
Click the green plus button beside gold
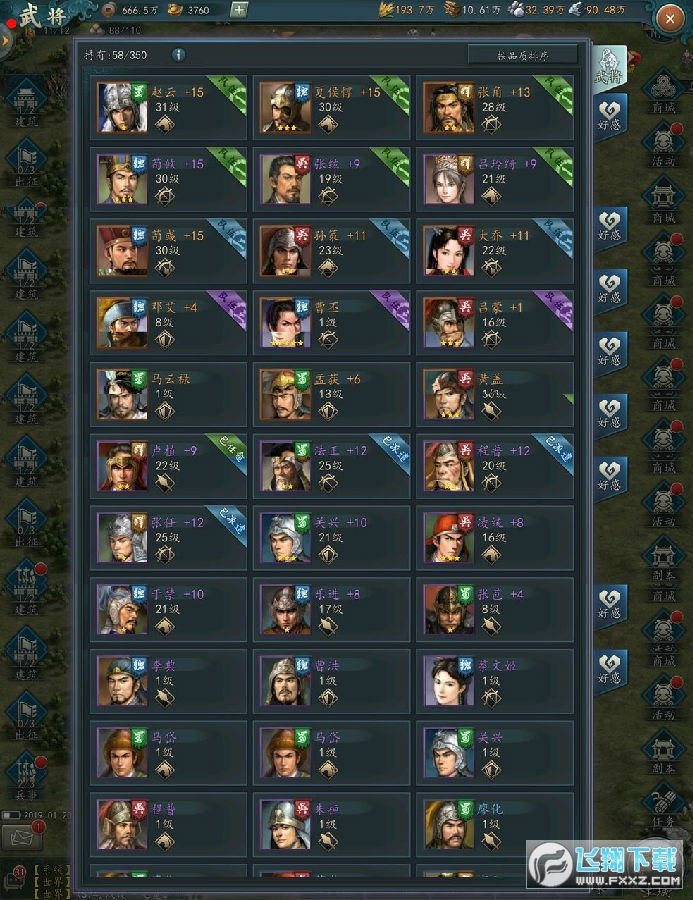pos(239,10)
